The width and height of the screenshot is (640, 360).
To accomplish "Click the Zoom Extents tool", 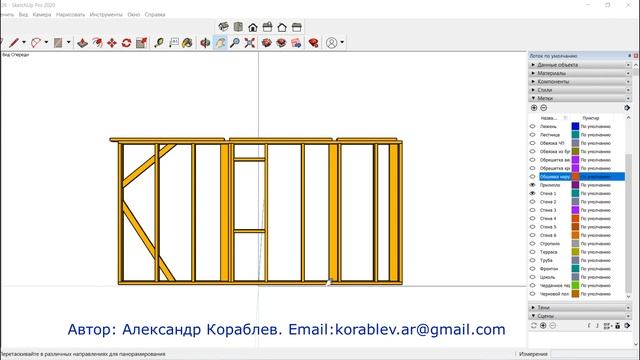I will click(250, 42).
